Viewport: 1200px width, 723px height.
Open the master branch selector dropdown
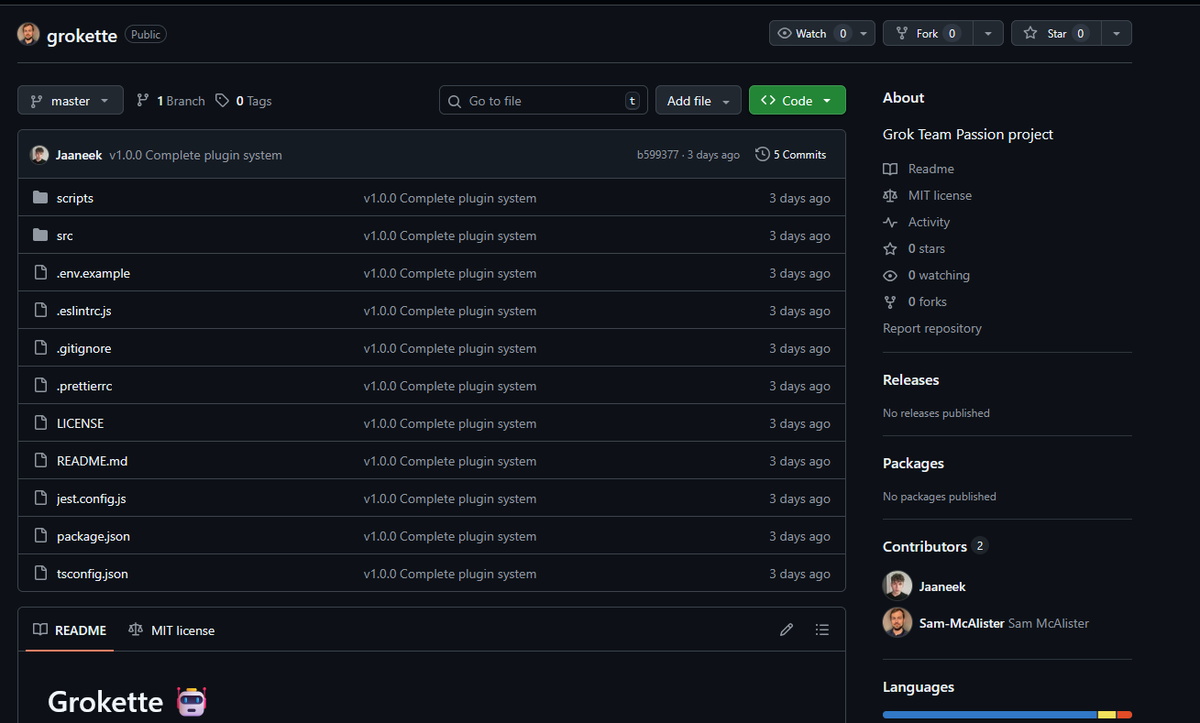pos(70,100)
